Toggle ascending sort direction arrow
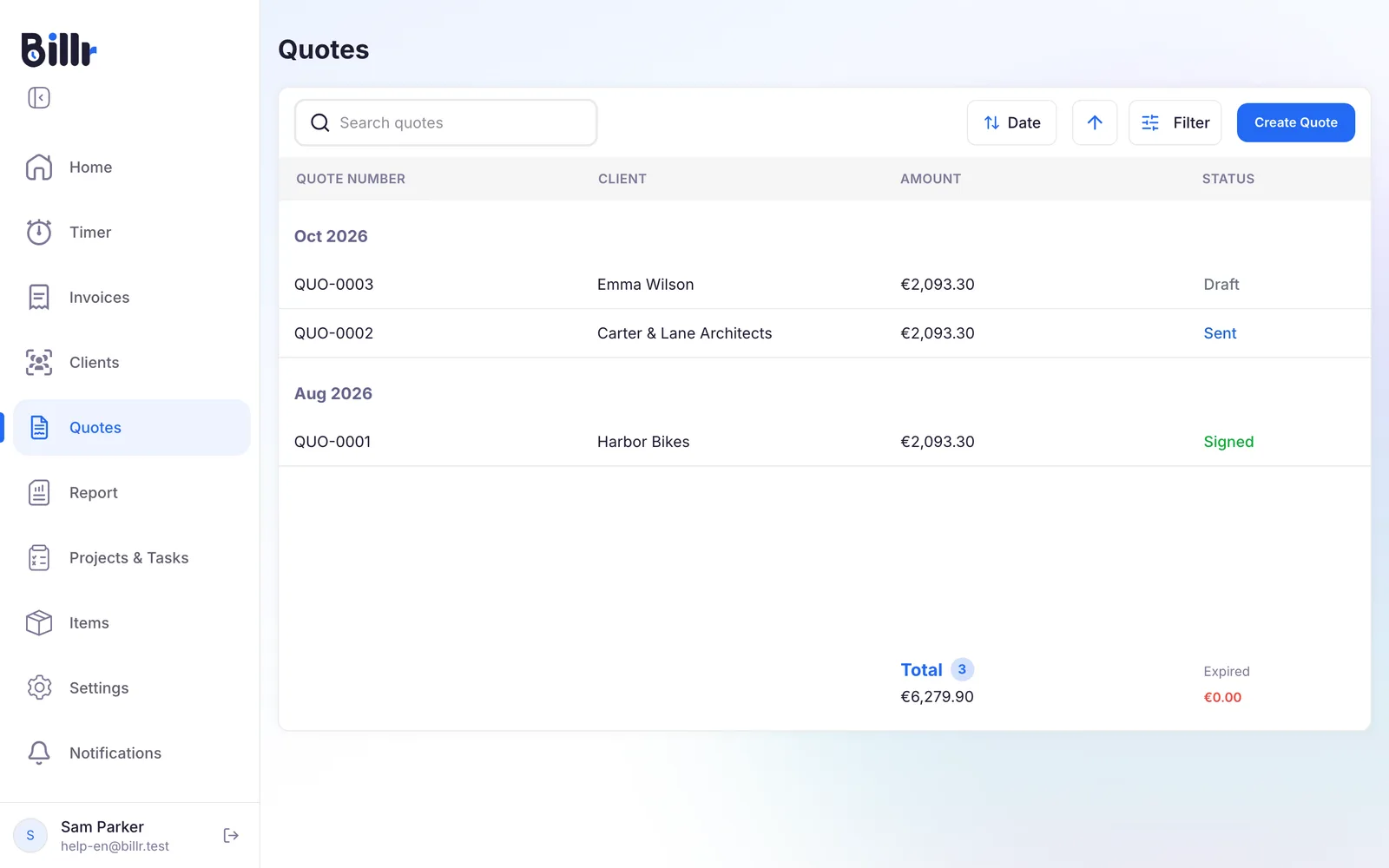The width and height of the screenshot is (1389, 868). 1095,122
